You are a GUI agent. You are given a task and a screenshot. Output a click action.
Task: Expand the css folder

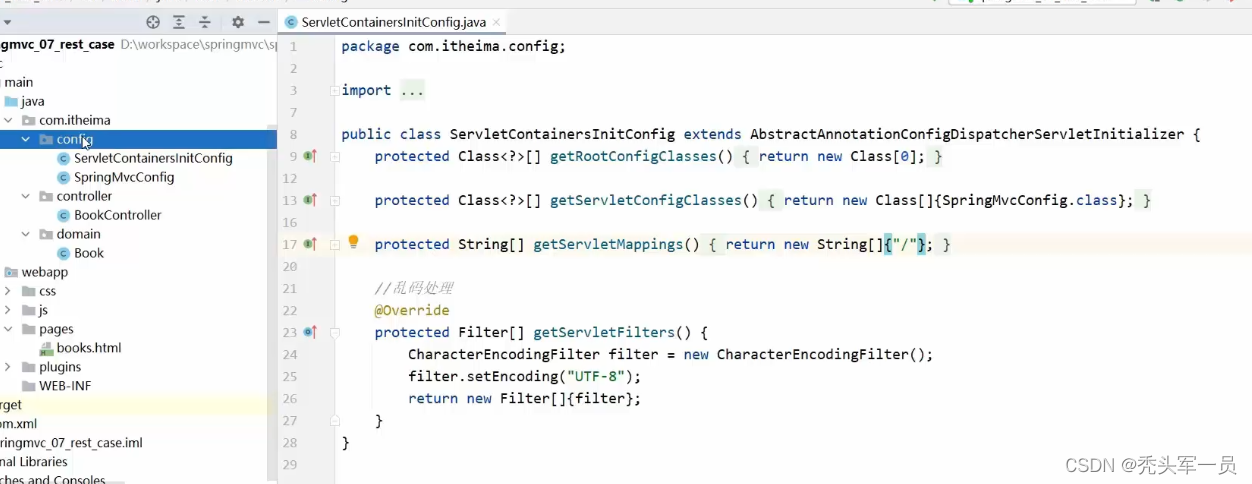(8, 291)
